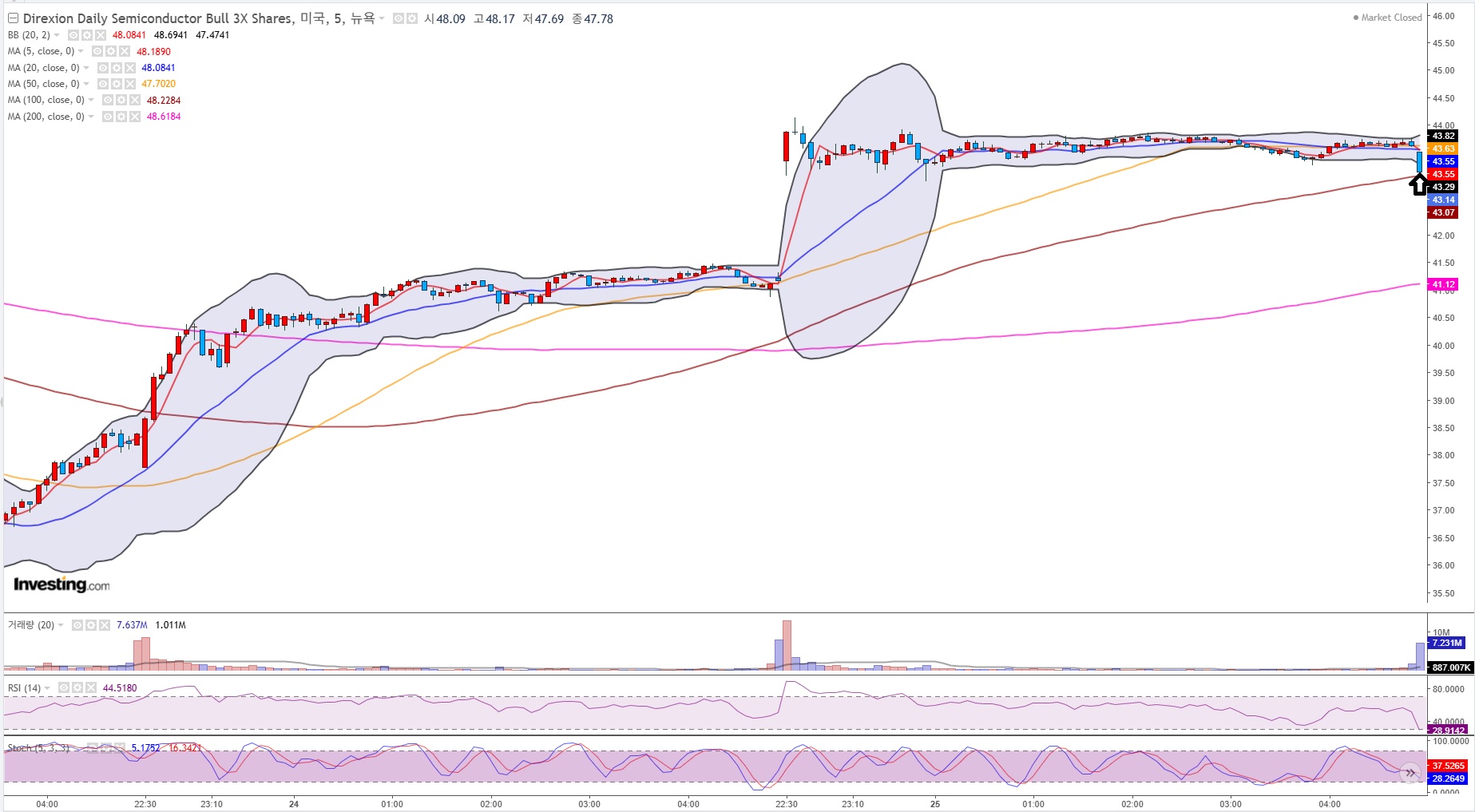The width and height of the screenshot is (1475, 812).
Task: Click the 종 47.78 closing price value
Action: (593, 18)
